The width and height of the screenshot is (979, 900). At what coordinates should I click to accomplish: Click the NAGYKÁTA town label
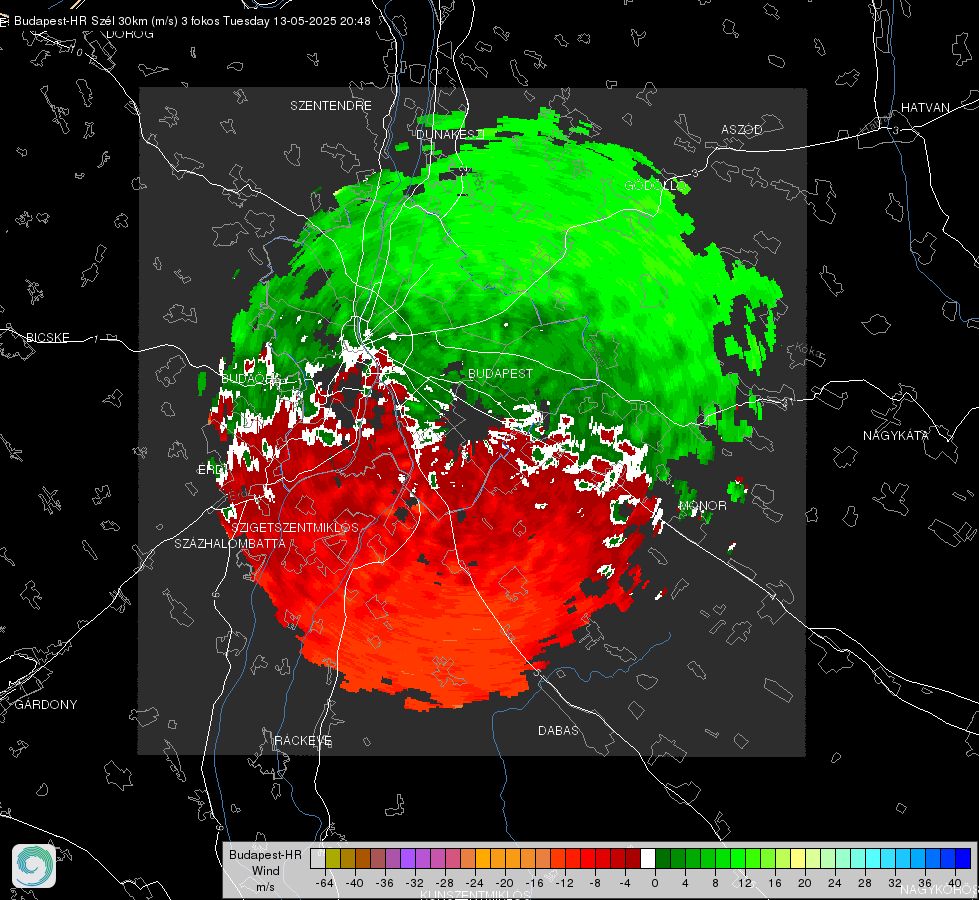click(x=896, y=435)
